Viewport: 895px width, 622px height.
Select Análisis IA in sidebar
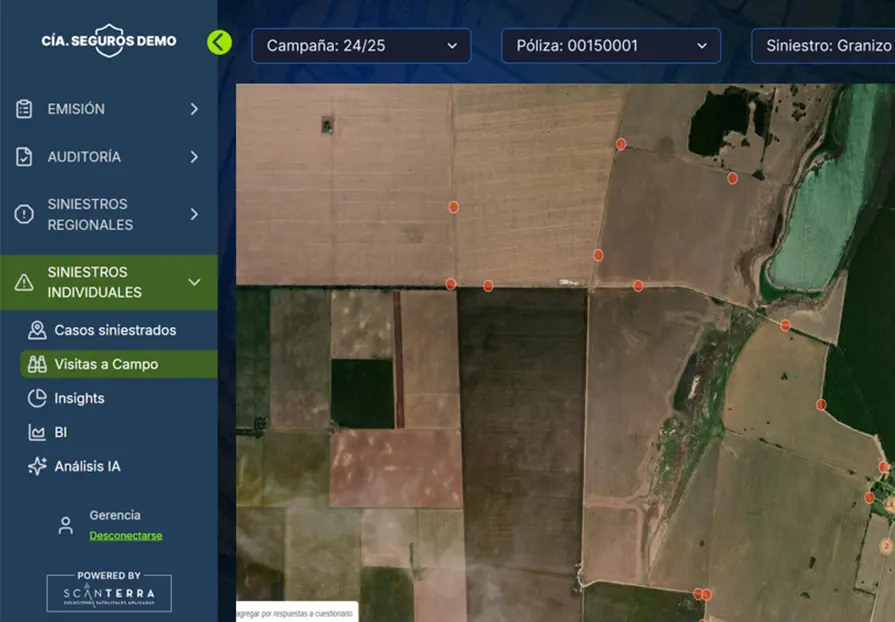(87, 466)
